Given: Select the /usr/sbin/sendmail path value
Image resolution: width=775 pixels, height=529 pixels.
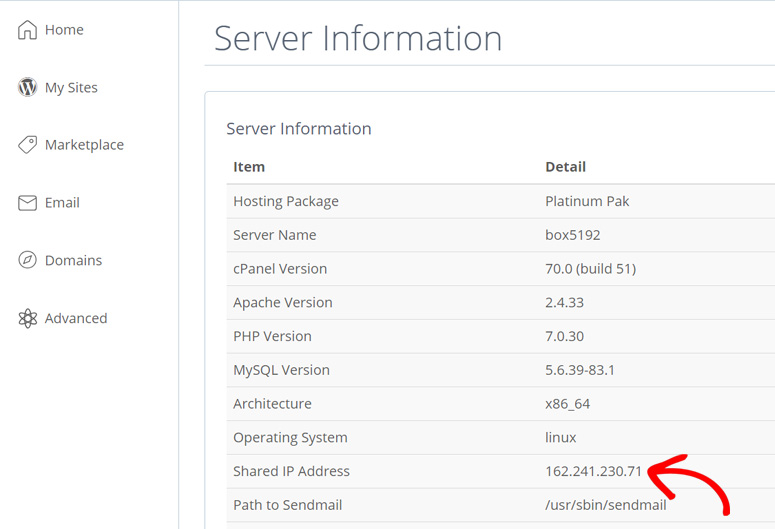Looking at the screenshot, I should pos(605,505).
